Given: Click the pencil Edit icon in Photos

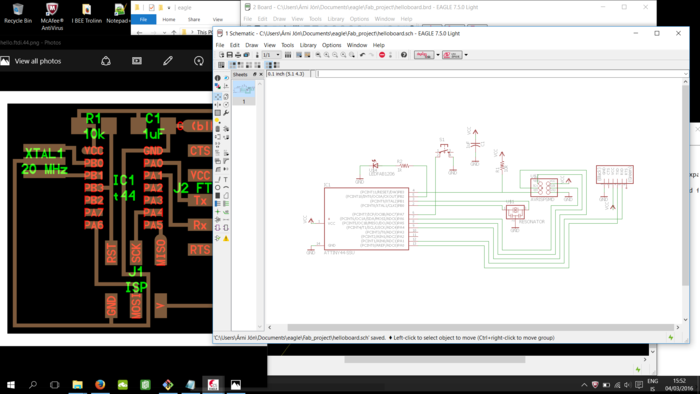Looking at the screenshot, I should tap(168, 61).
